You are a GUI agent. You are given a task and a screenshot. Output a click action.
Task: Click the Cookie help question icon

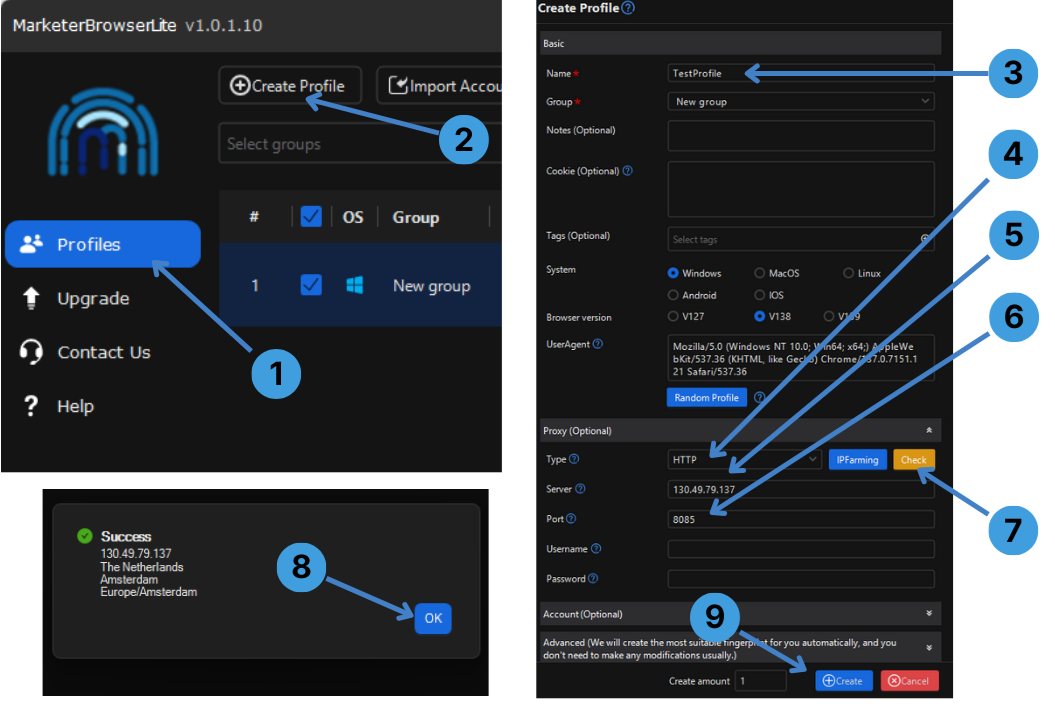point(628,171)
